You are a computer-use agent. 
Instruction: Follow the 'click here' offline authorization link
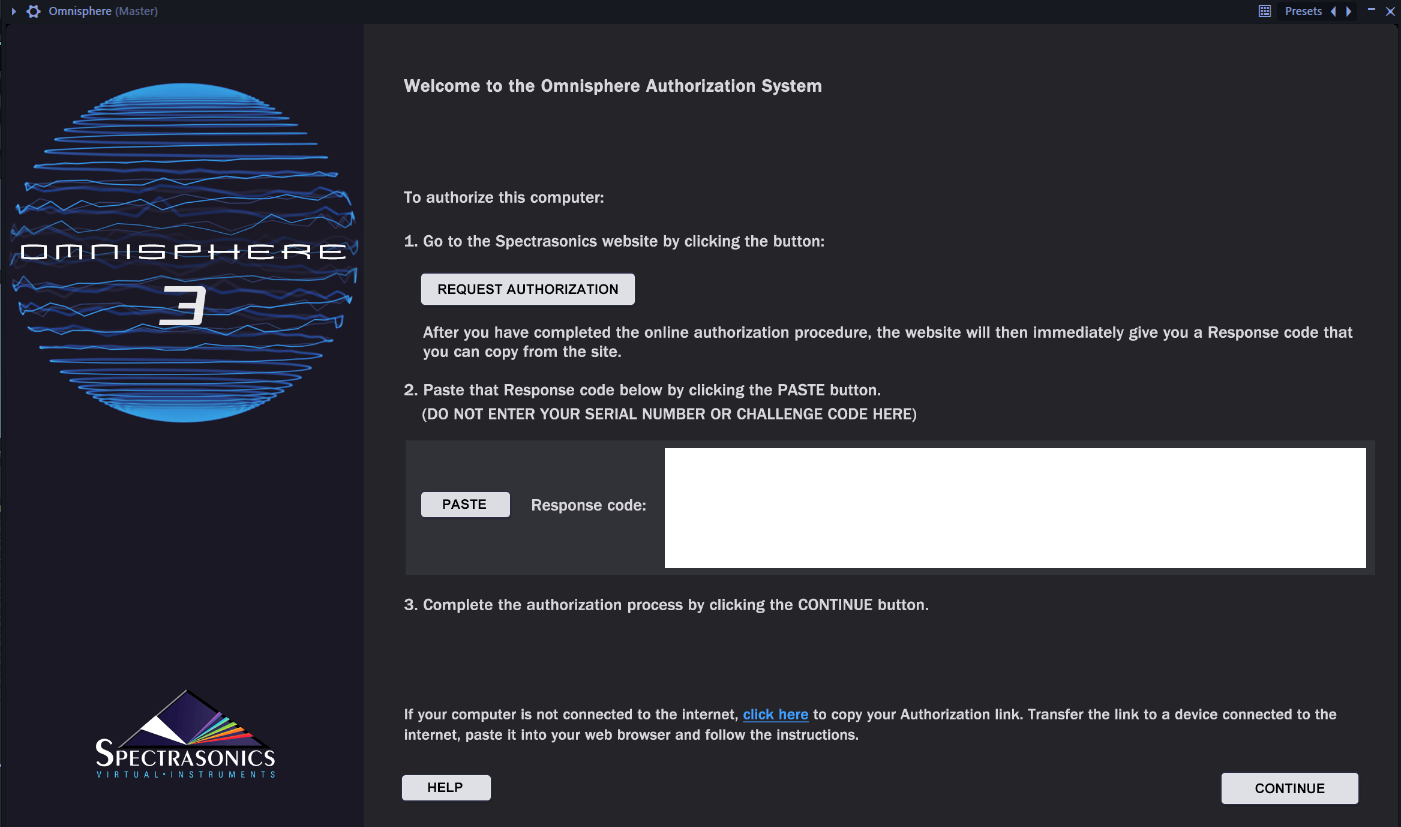(x=776, y=714)
